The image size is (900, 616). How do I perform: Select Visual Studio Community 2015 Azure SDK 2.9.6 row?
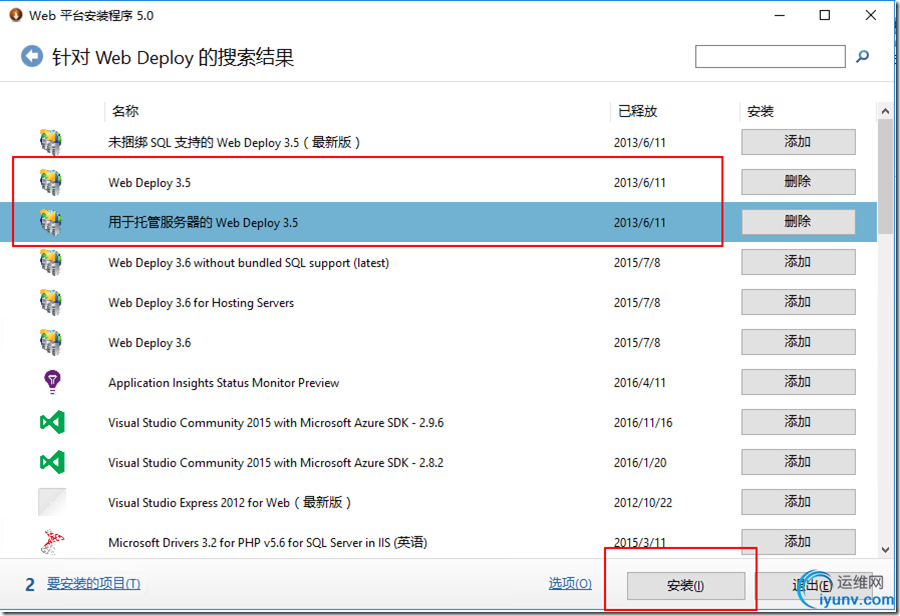(276, 423)
